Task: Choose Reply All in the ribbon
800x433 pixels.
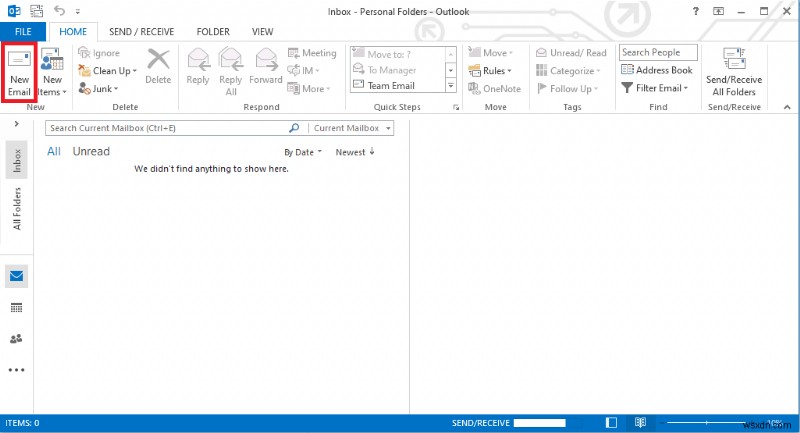Action: point(231,72)
